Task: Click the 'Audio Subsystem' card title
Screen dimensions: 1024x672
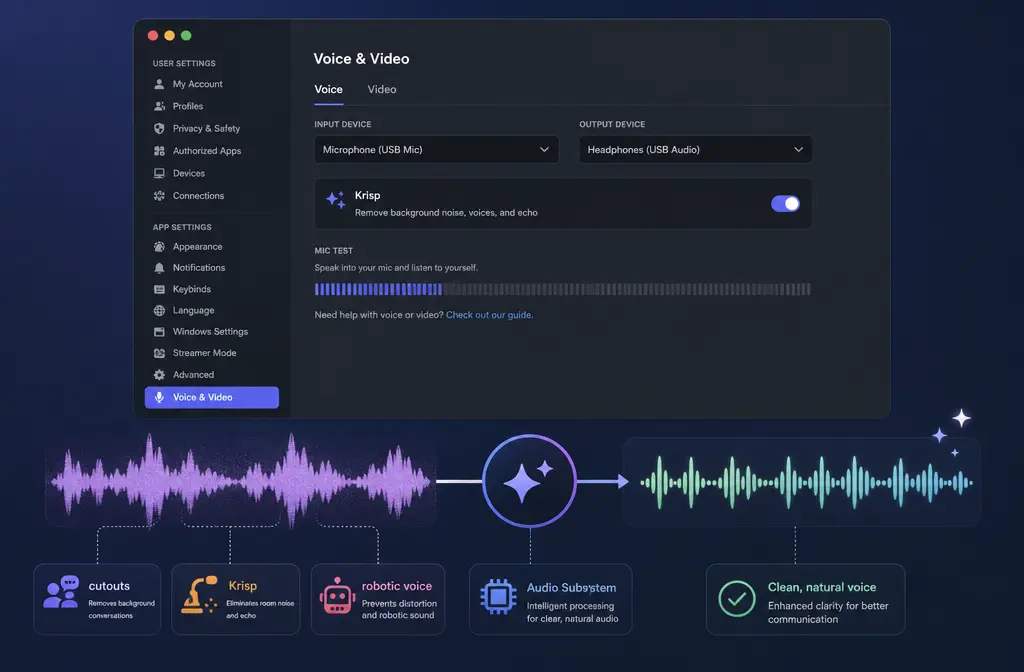Action: tap(571, 588)
